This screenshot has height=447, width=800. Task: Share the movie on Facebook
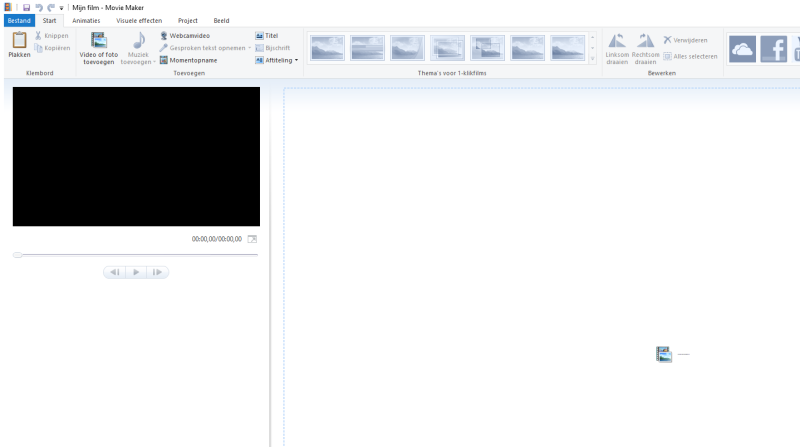(773, 48)
